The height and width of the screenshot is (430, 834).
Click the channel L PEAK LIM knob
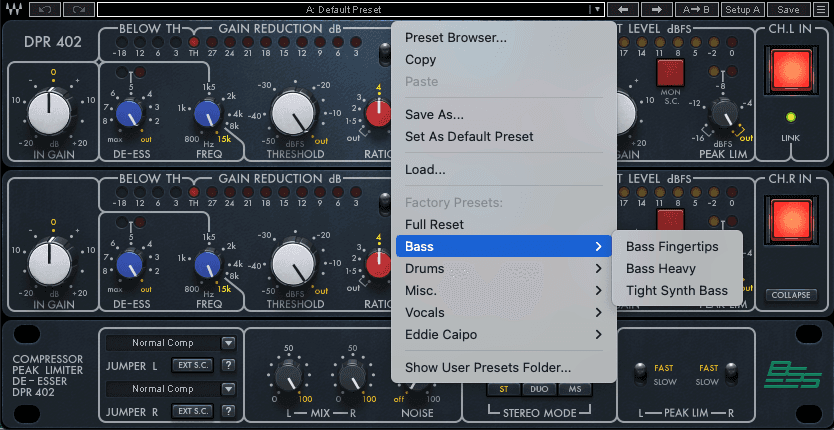click(x=724, y=113)
